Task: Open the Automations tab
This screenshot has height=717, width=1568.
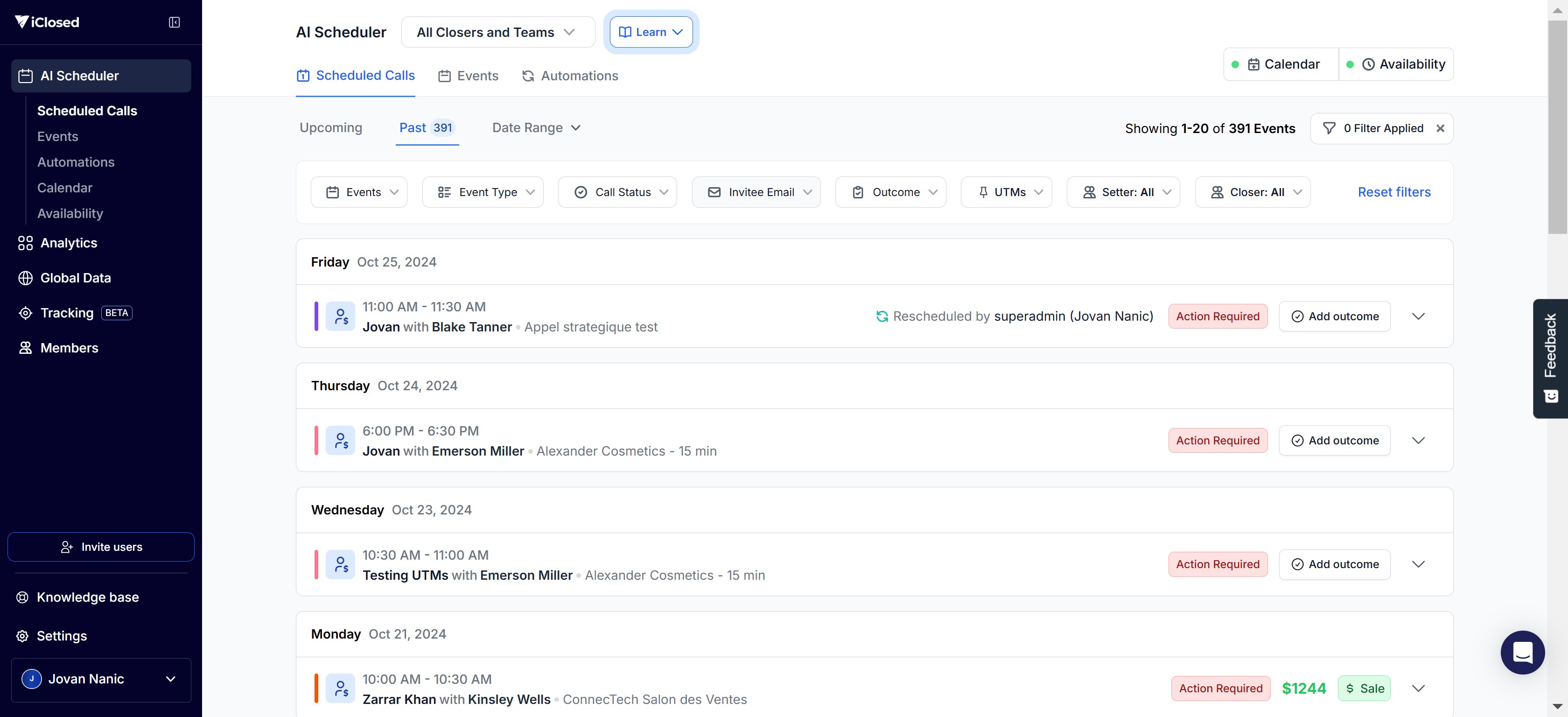Action: 570,76
